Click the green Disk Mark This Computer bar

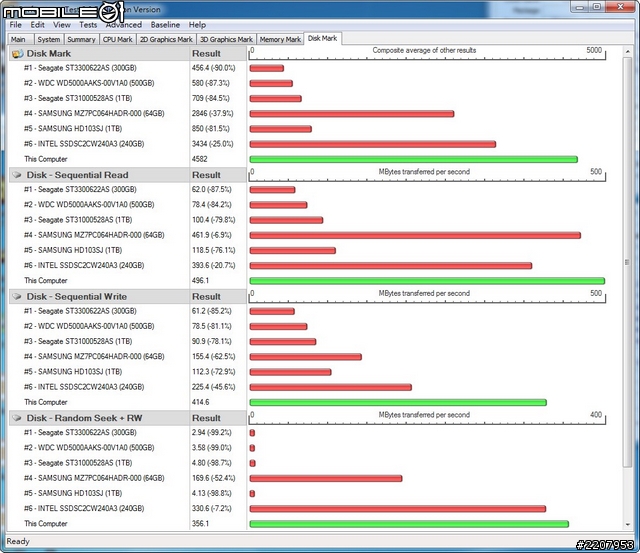coord(413,160)
